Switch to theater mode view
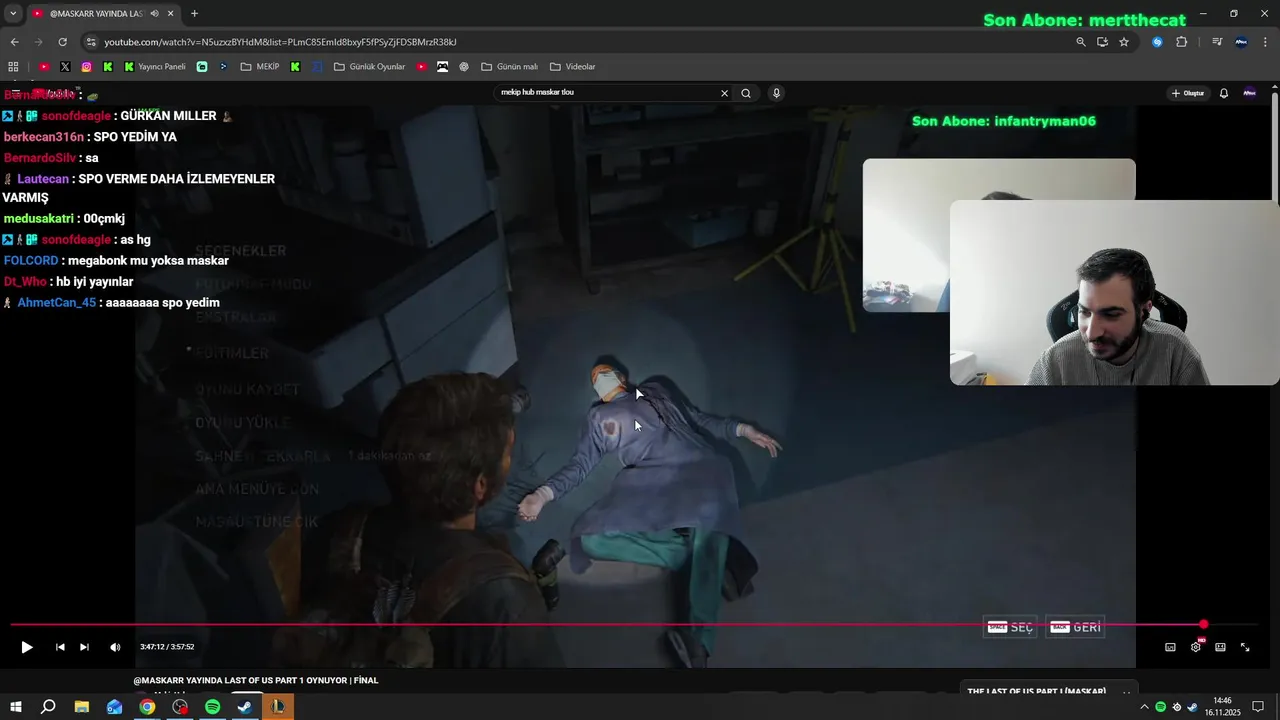Image resolution: width=1280 pixels, height=720 pixels. click(x=1220, y=647)
